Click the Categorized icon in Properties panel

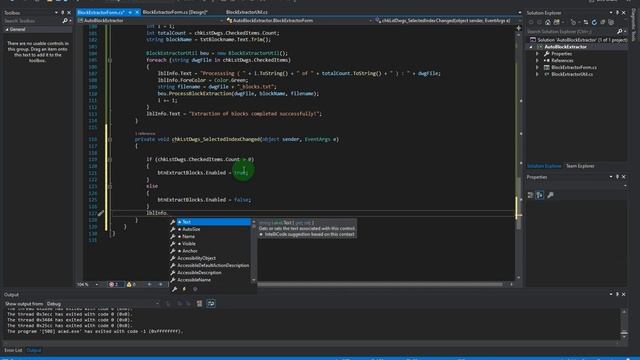(530, 195)
